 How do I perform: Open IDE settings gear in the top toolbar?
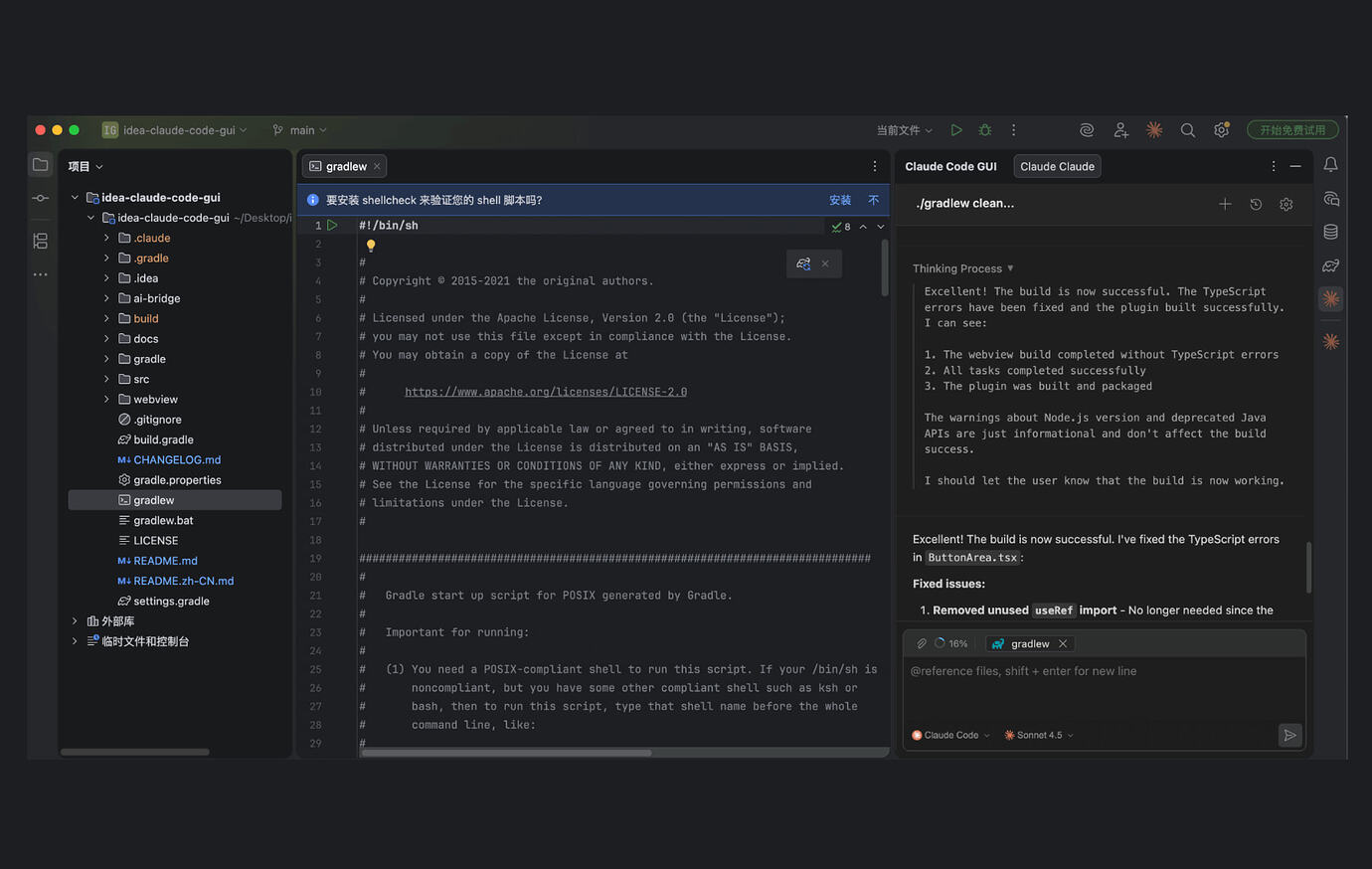[1222, 130]
